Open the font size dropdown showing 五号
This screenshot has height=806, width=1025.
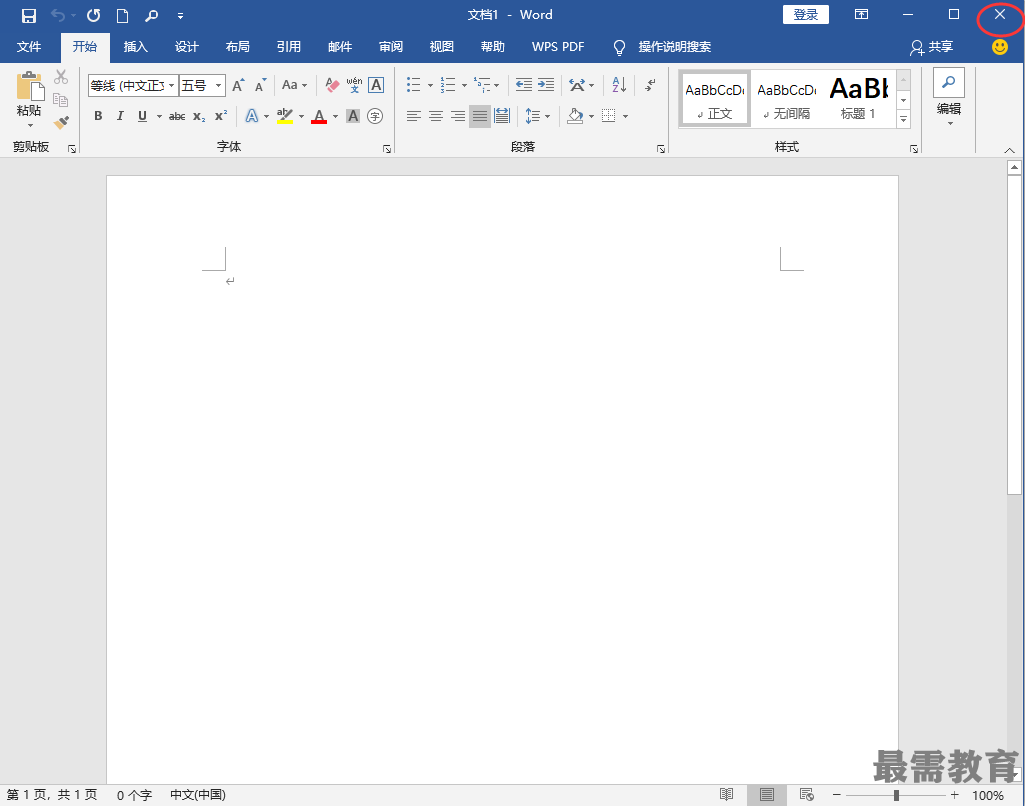pyautogui.click(x=218, y=86)
